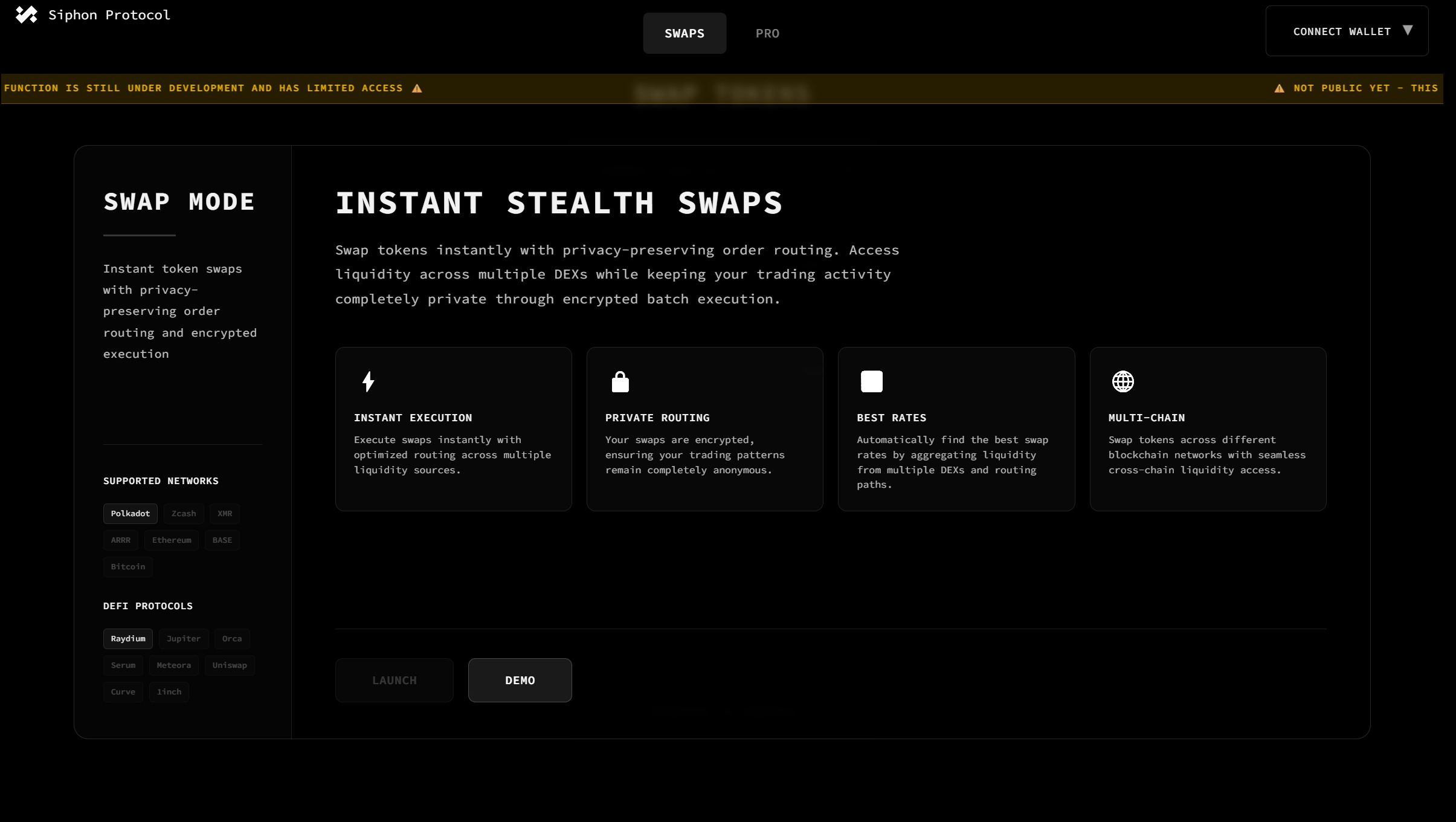Image resolution: width=1456 pixels, height=822 pixels.
Task: Click the right warning triangle in banner
Action: 1279,88
